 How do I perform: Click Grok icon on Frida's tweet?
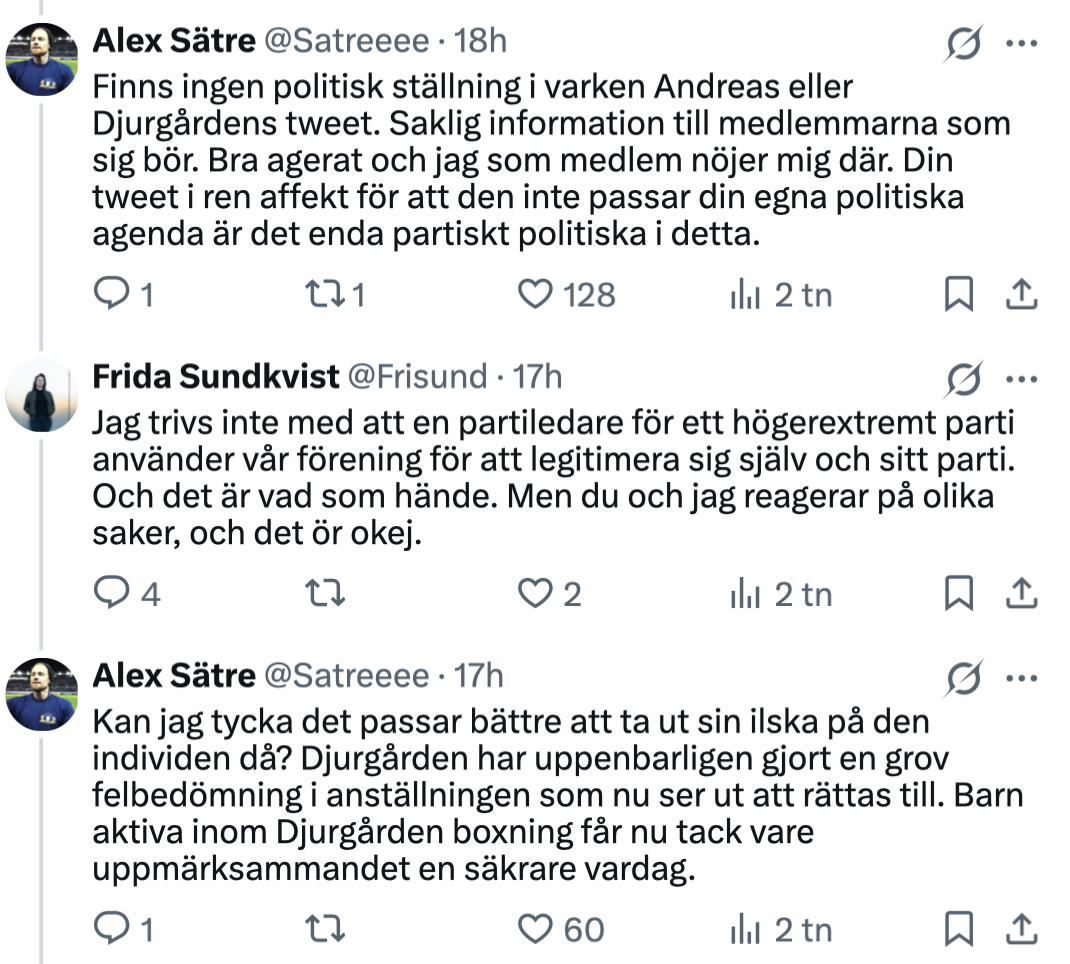(964, 379)
